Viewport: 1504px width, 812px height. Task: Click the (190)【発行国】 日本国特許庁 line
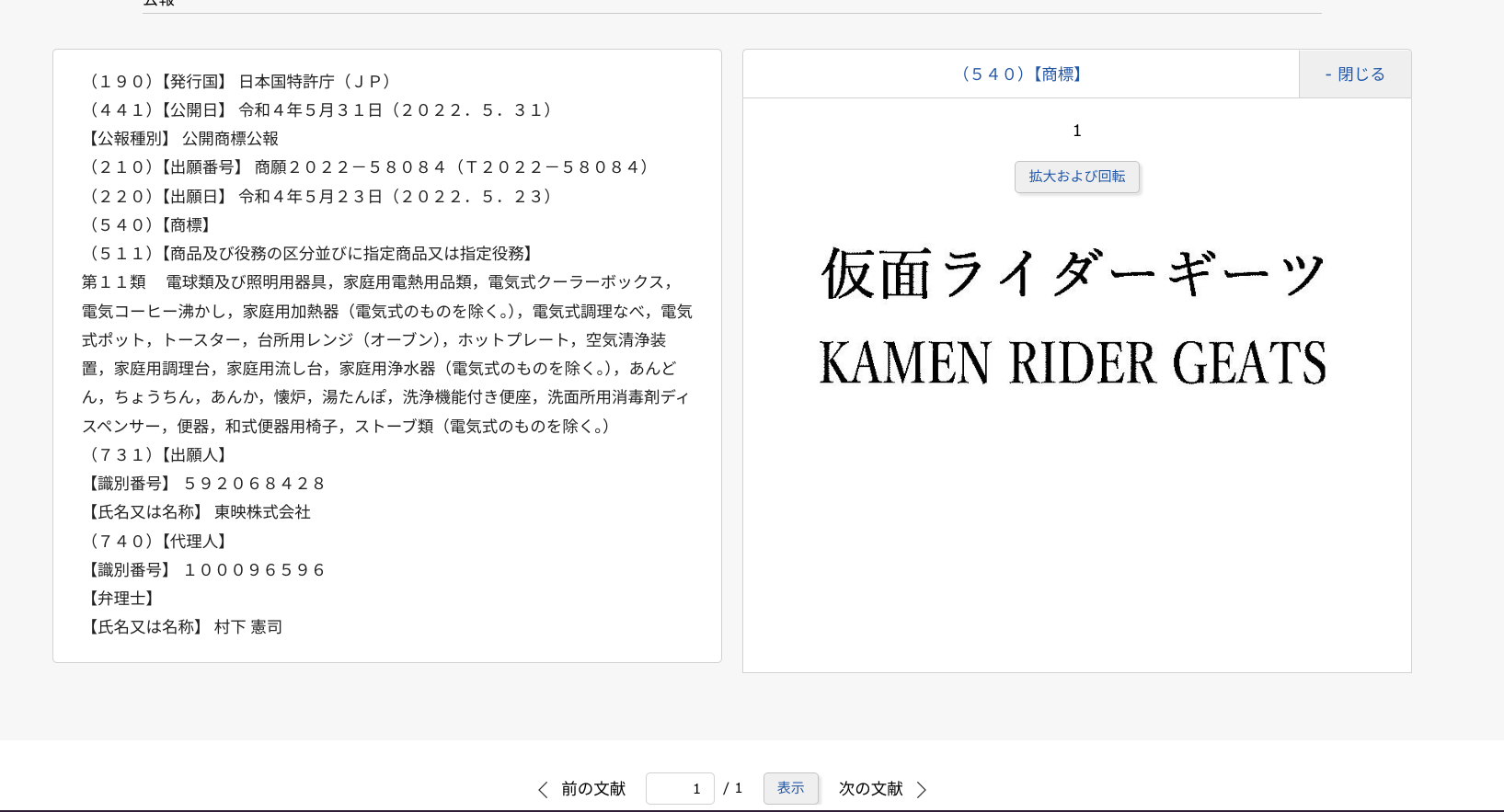pyautogui.click(x=239, y=82)
